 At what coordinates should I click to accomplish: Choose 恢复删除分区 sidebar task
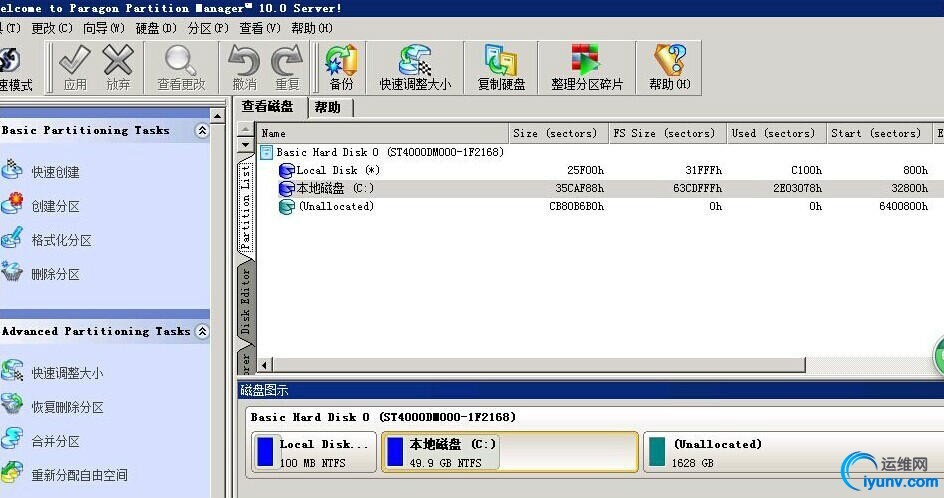pos(67,408)
